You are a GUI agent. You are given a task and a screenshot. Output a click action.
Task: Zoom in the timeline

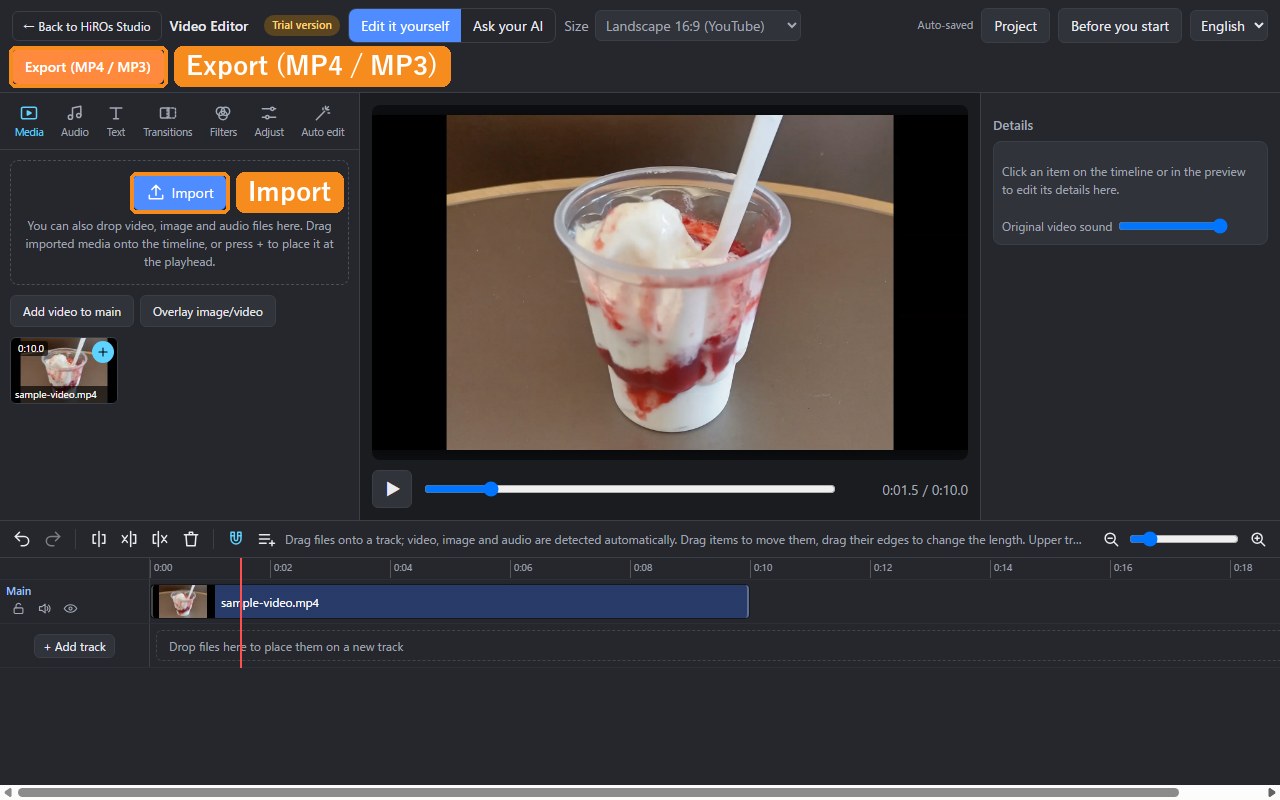(x=1258, y=539)
